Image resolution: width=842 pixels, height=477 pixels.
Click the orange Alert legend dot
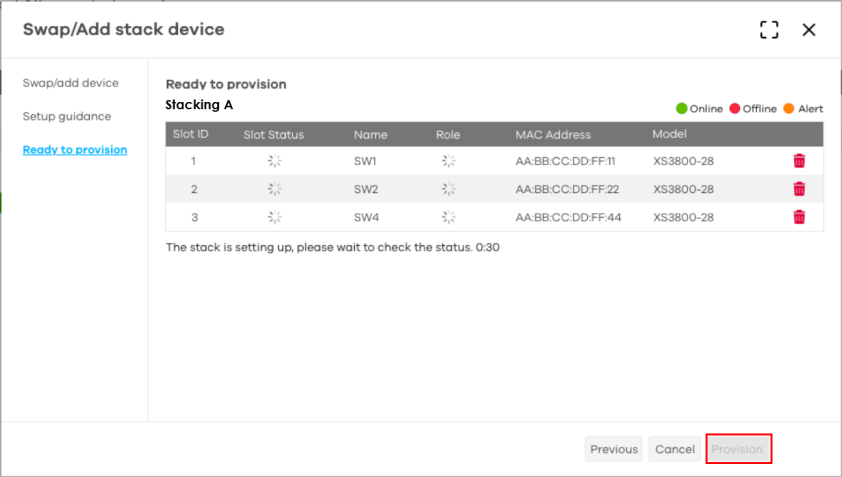pos(788,108)
